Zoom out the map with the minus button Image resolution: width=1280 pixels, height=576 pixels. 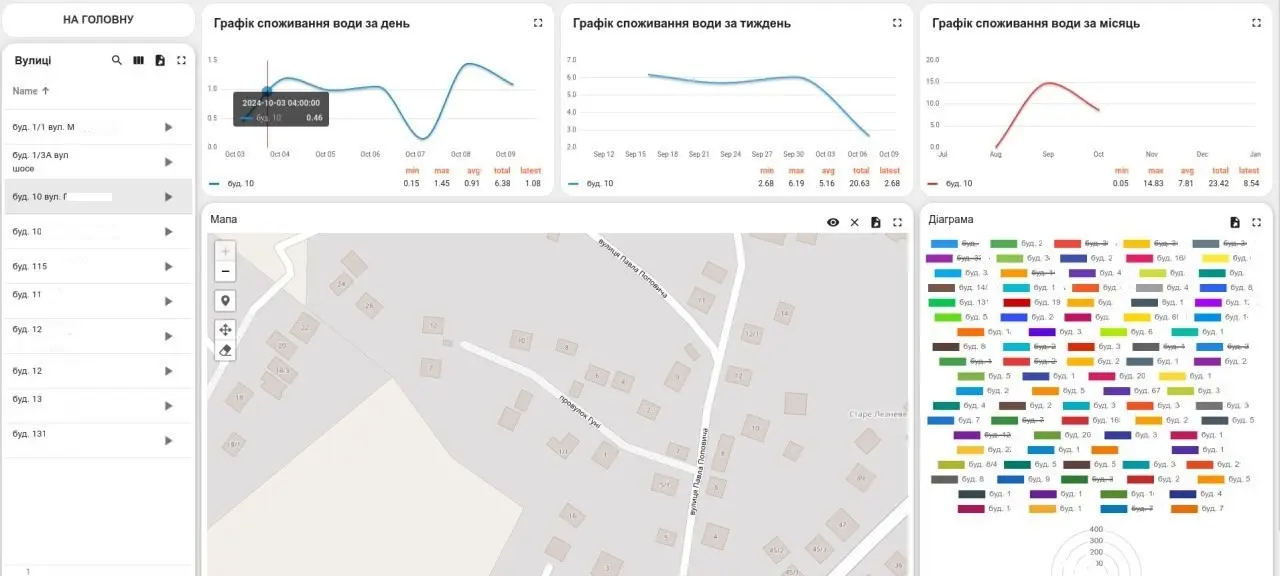click(225, 271)
